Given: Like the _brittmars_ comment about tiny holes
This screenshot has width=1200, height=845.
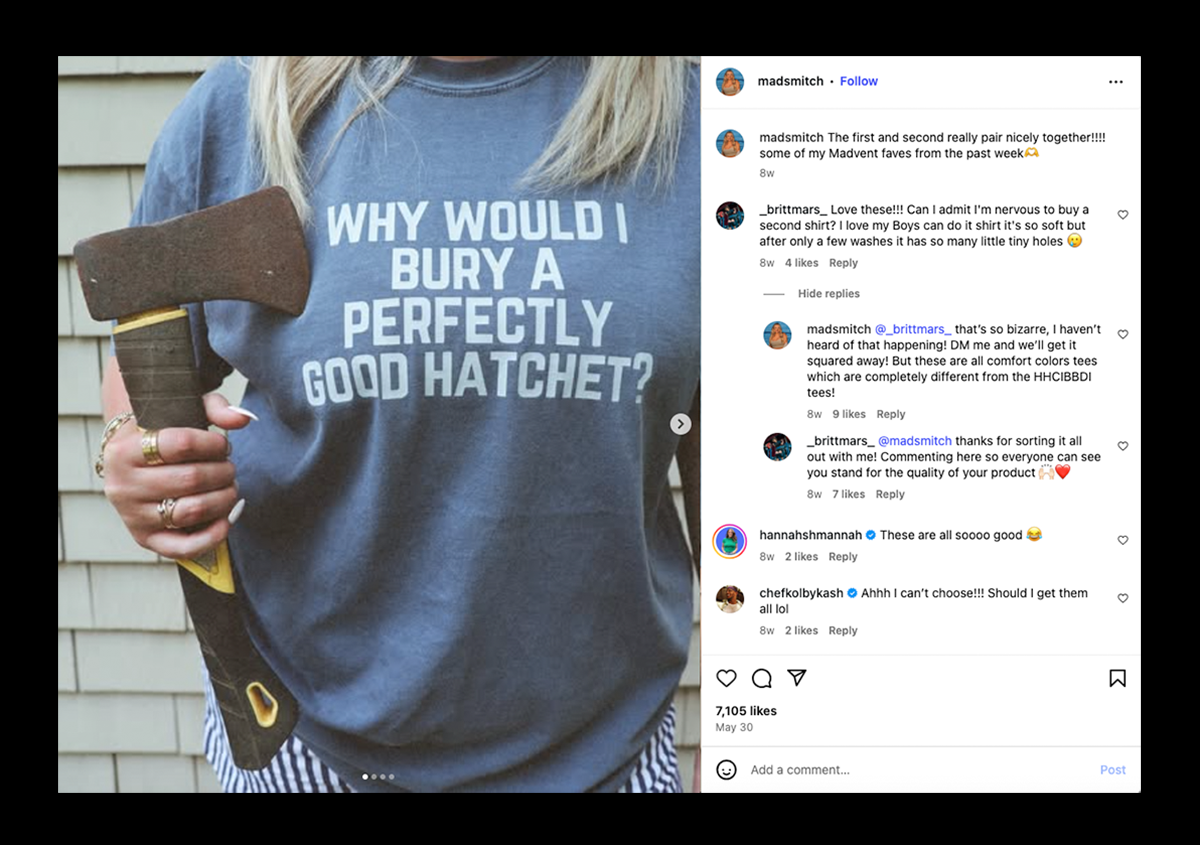Looking at the screenshot, I should pyautogui.click(x=1123, y=215).
